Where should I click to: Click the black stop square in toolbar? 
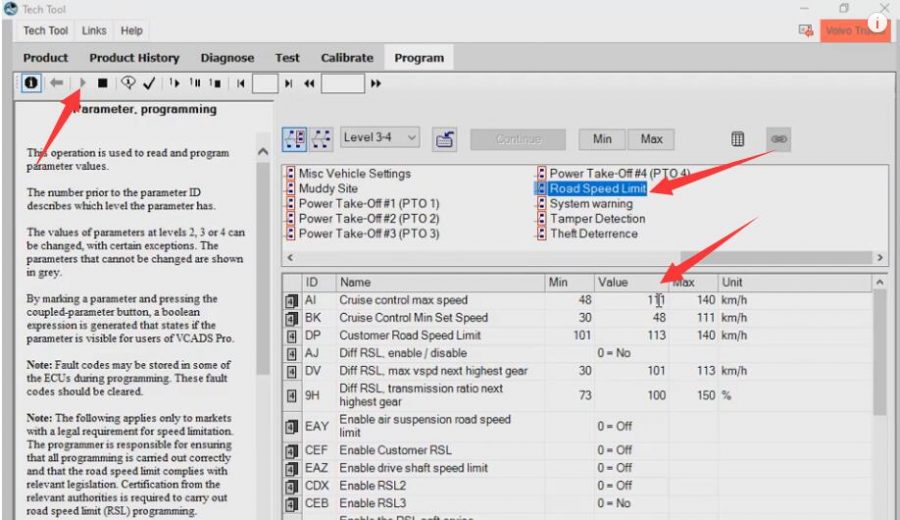pyautogui.click(x=103, y=83)
